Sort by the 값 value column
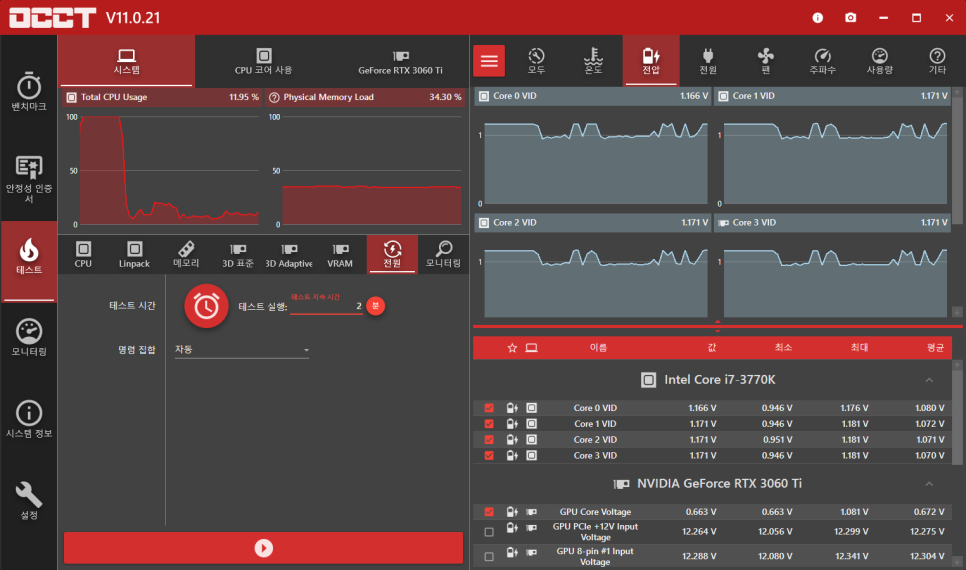The height and width of the screenshot is (570, 966). point(712,348)
